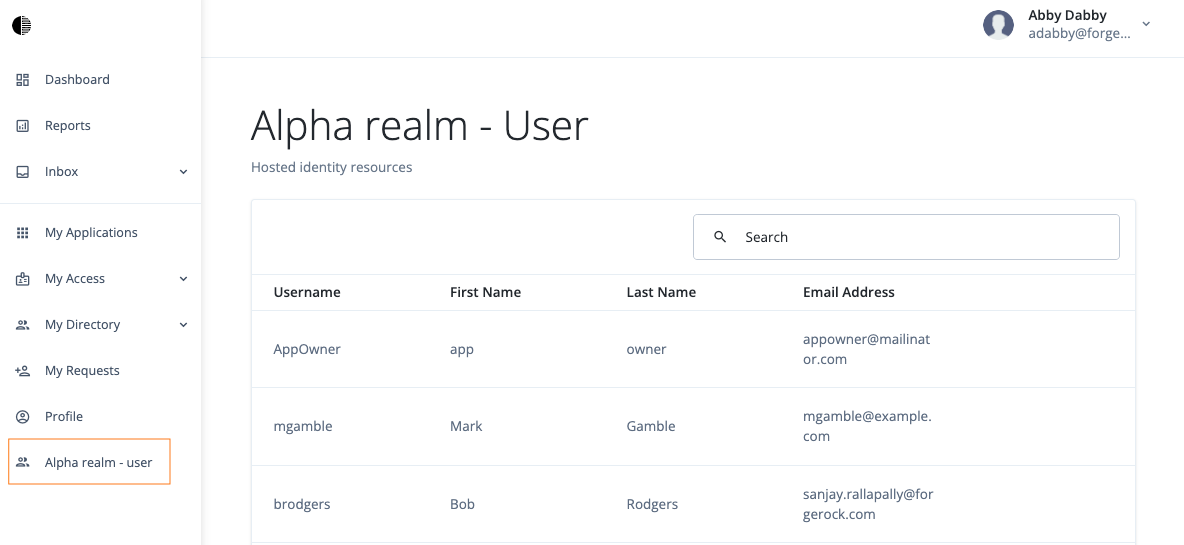
Task: Sort by the First Name column header
Action: pyautogui.click(x=486, y=292)
